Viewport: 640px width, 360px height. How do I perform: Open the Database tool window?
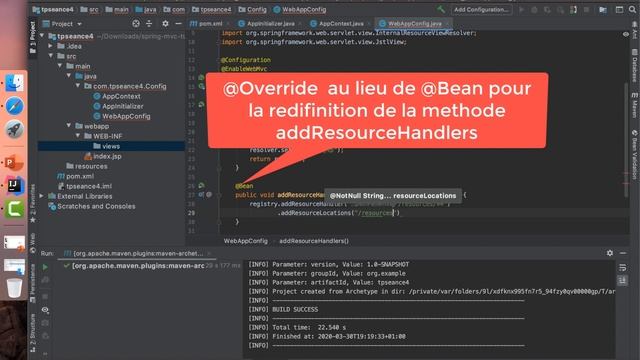pyautogui.click(x=635, y=65)
